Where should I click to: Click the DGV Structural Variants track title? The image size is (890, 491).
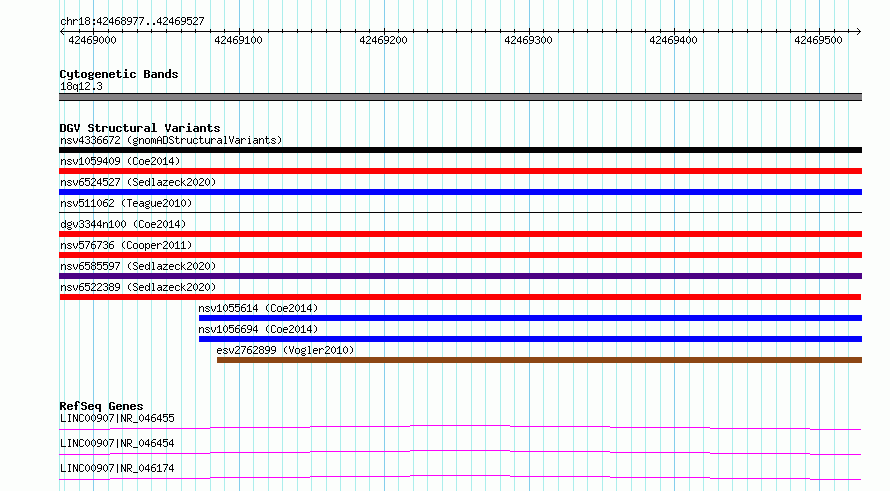point(140,128)
